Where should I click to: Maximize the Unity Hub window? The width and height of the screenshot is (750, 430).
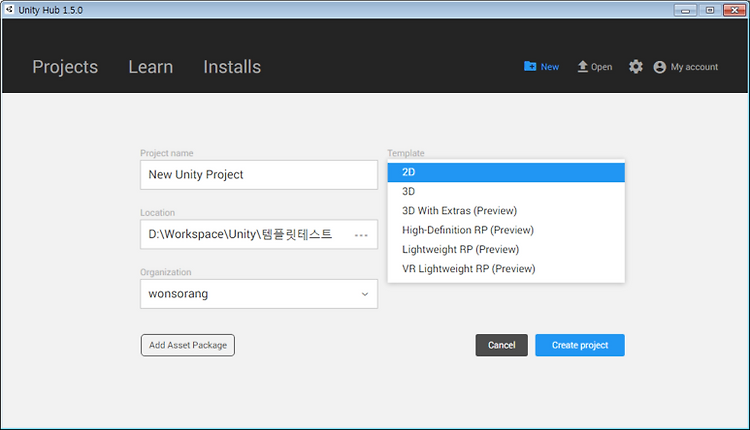(710, 10)
